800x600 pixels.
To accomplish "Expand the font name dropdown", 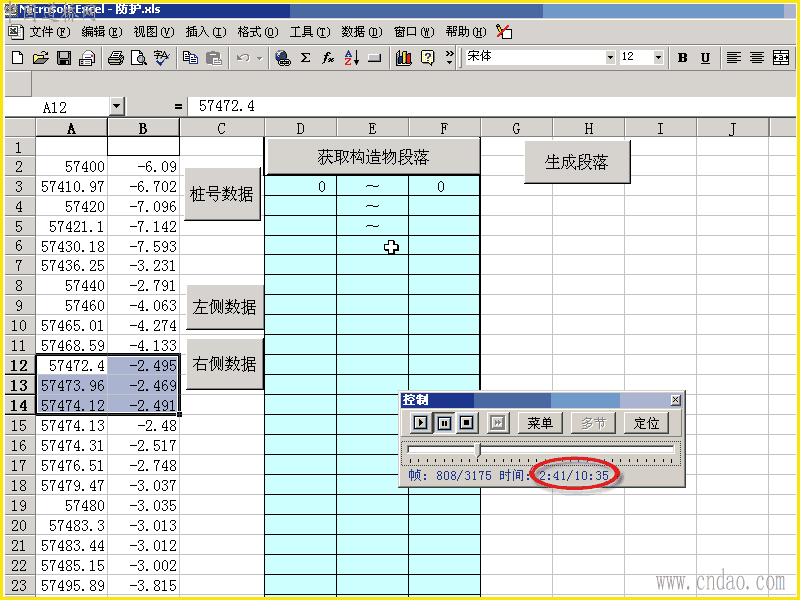I will click(x=610, y=57).
